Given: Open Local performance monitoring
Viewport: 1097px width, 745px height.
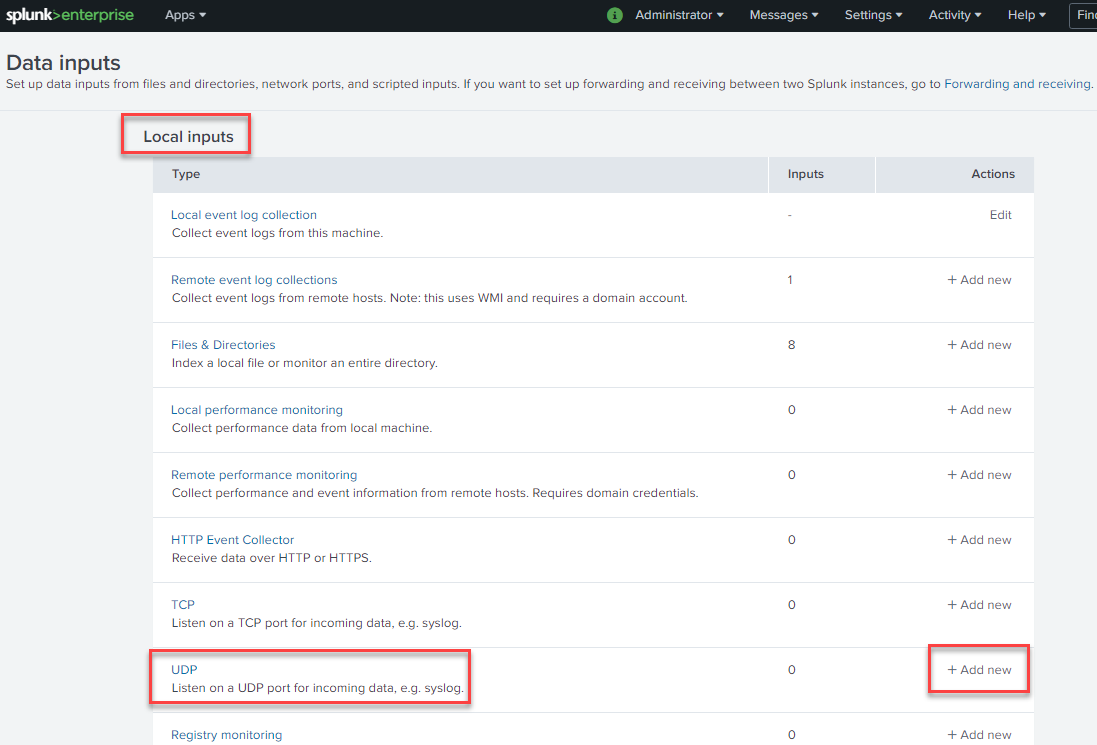Looking at the screenshot, I should coord(256,409).
